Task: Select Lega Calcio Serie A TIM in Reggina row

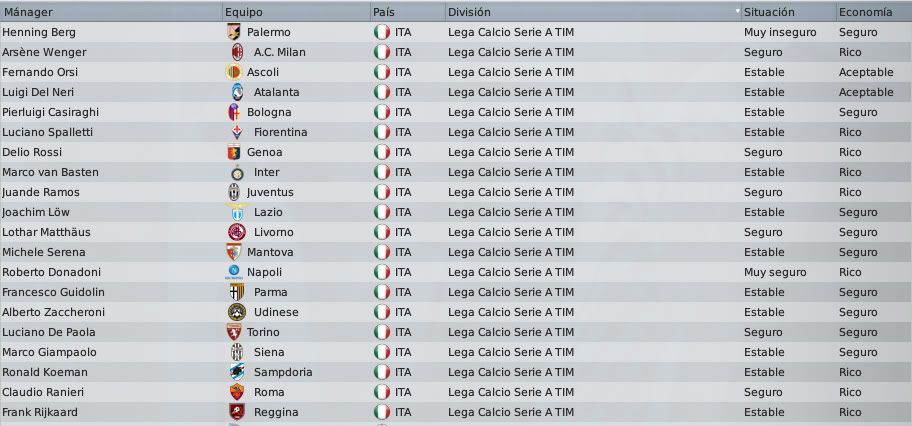Action: (511, 412)
